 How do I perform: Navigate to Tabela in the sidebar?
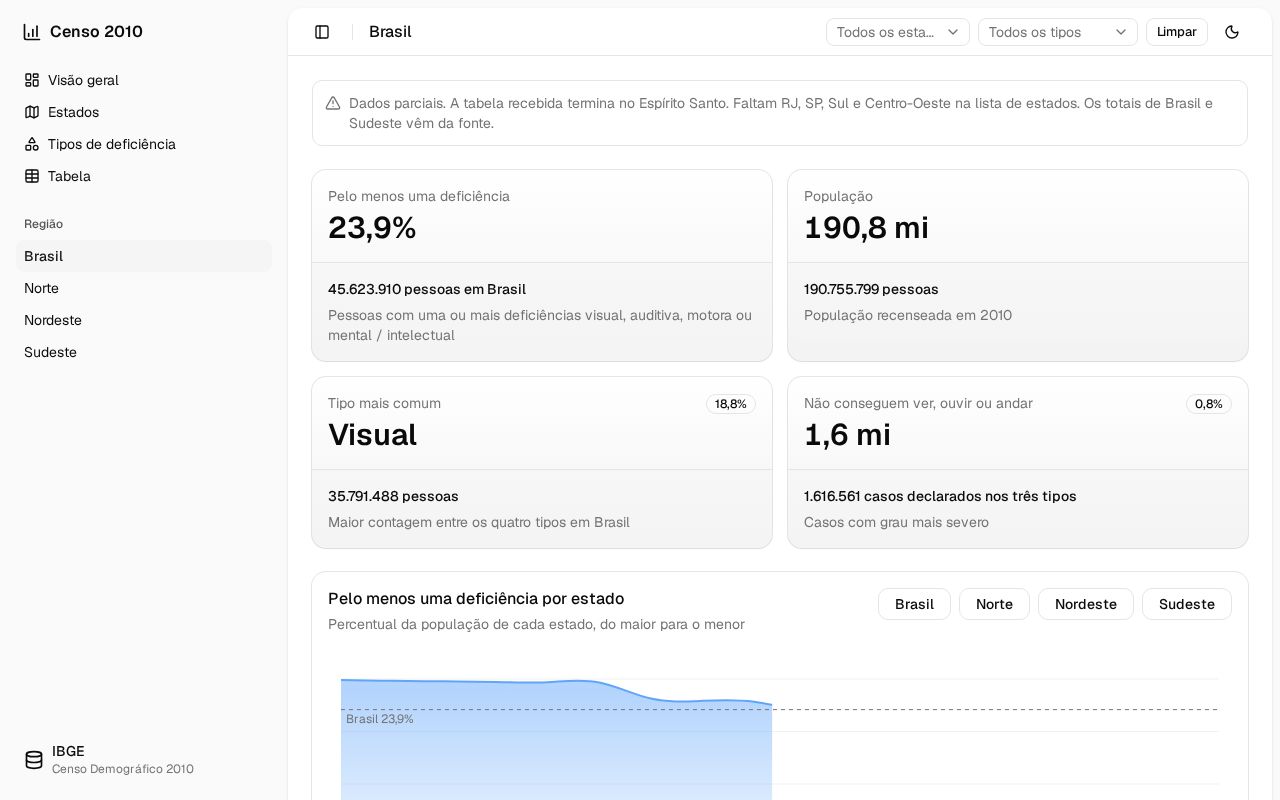(144, 176)
